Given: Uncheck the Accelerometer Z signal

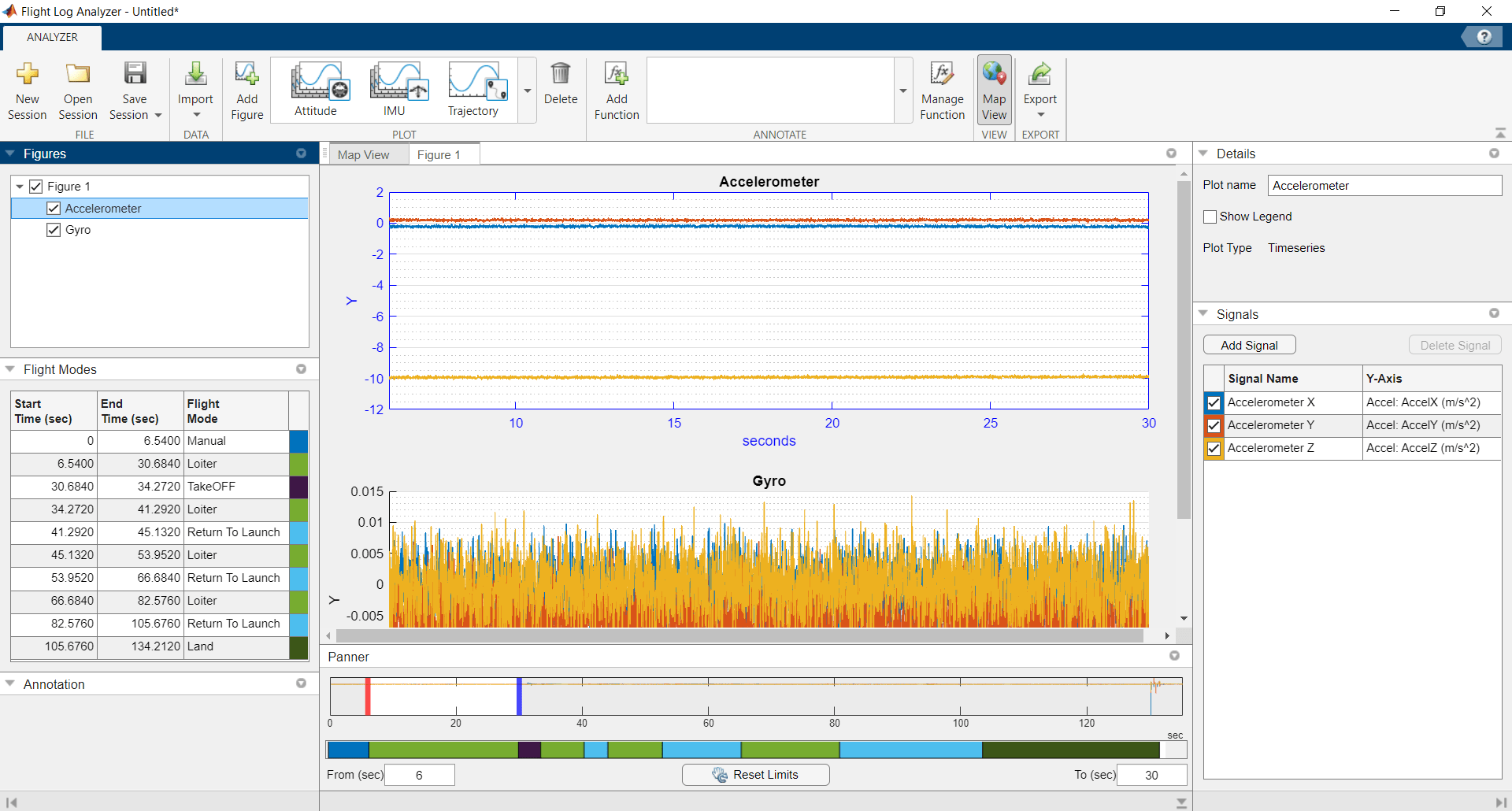Looking at the screenshot, I should [x=1214, y=449].
